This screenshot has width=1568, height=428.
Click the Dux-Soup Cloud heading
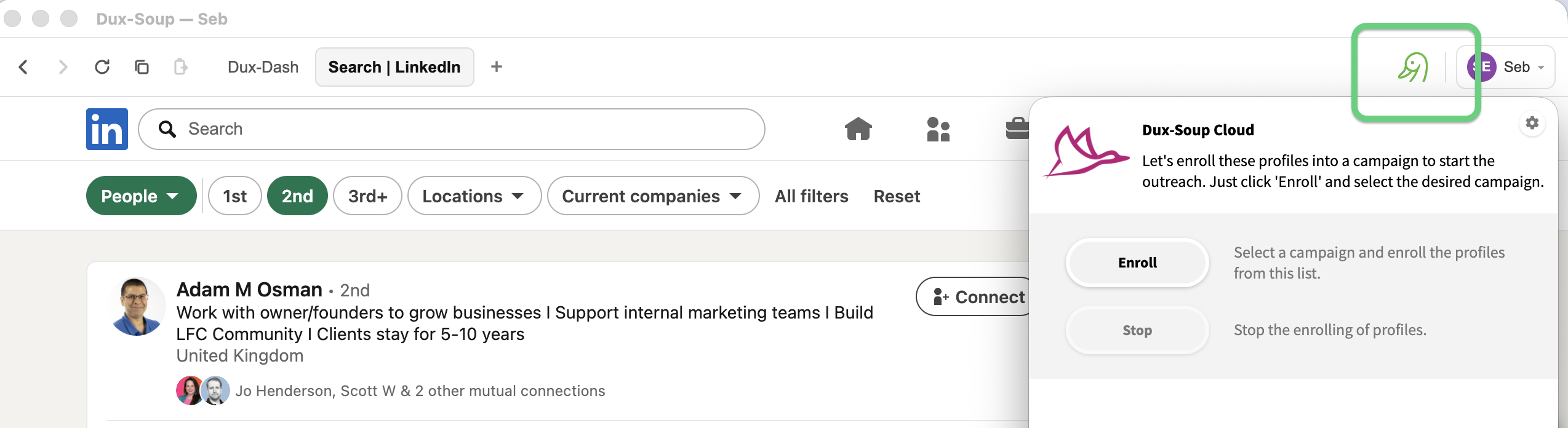pyautogui.click(x=1198, y=130)
